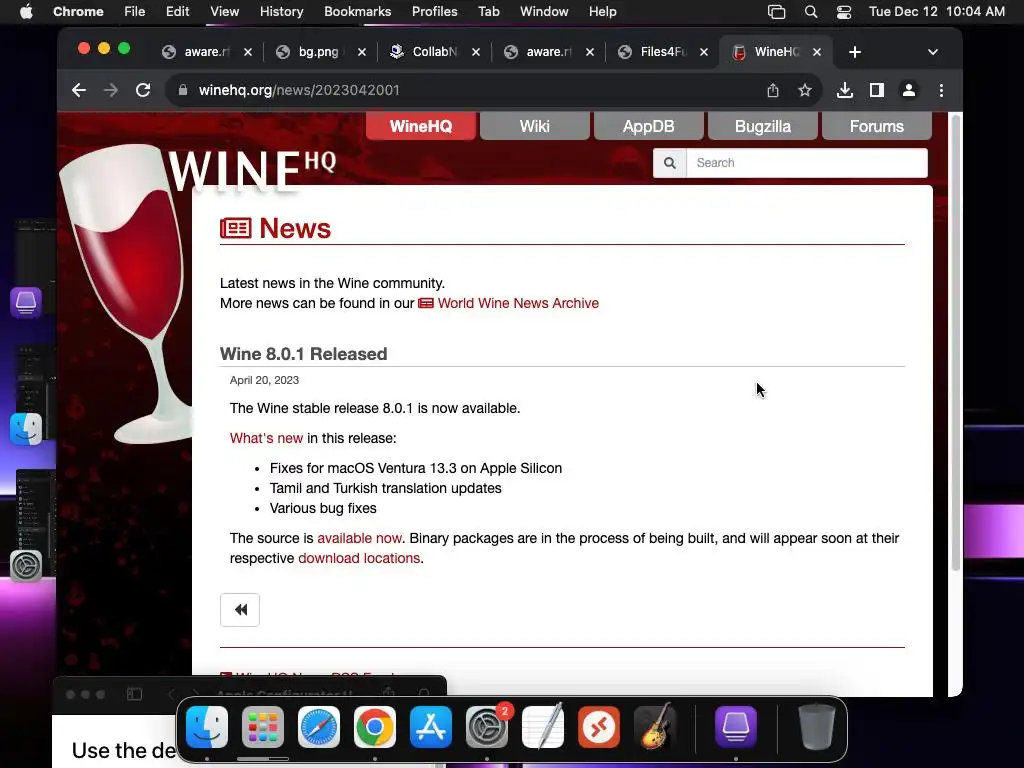The width and height of the screenshot is (1024, 768).
Task: Close the bg.png tab
Action: (x=362, y=52)
